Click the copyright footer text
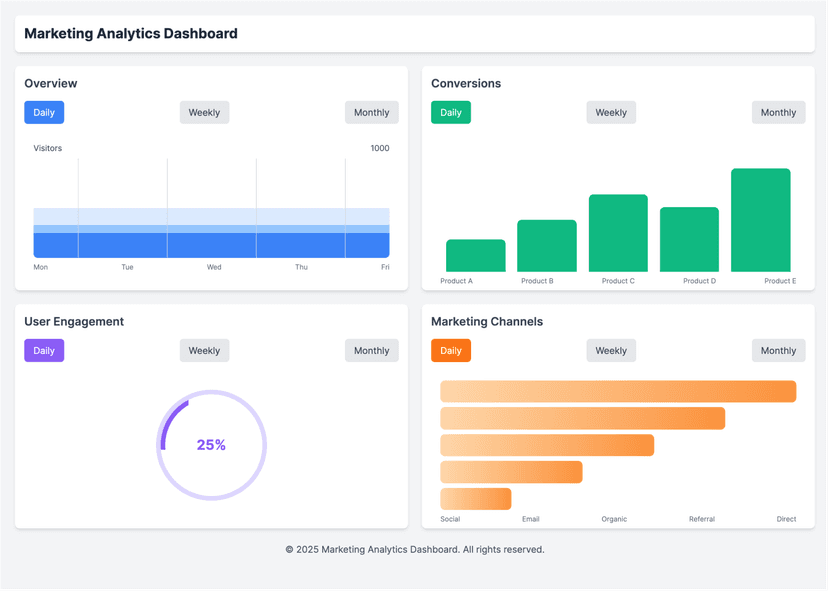Screen dimensions: 828x591 (x=414, y=549)
